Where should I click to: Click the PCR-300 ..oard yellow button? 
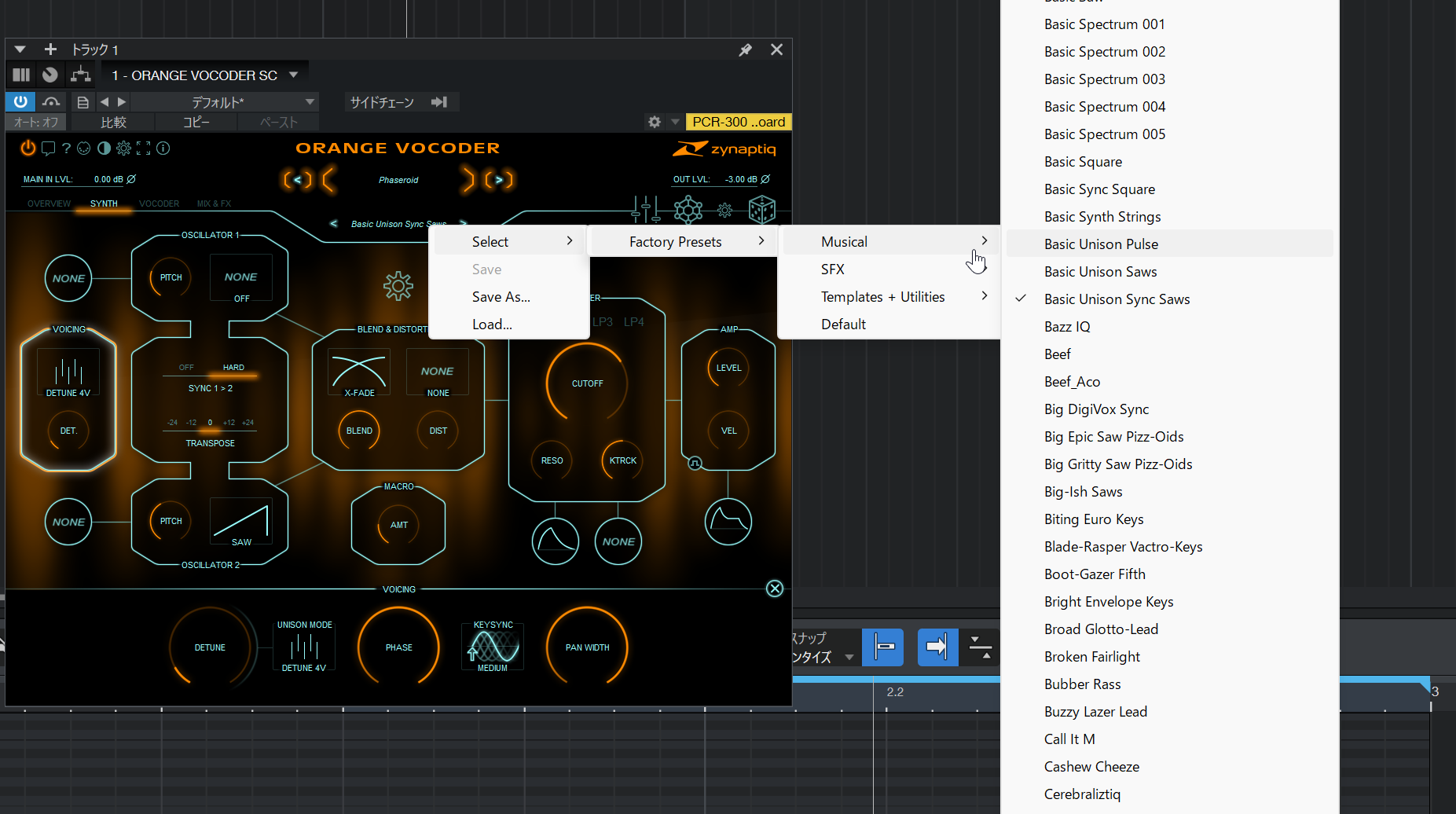(x=738, y=122)
